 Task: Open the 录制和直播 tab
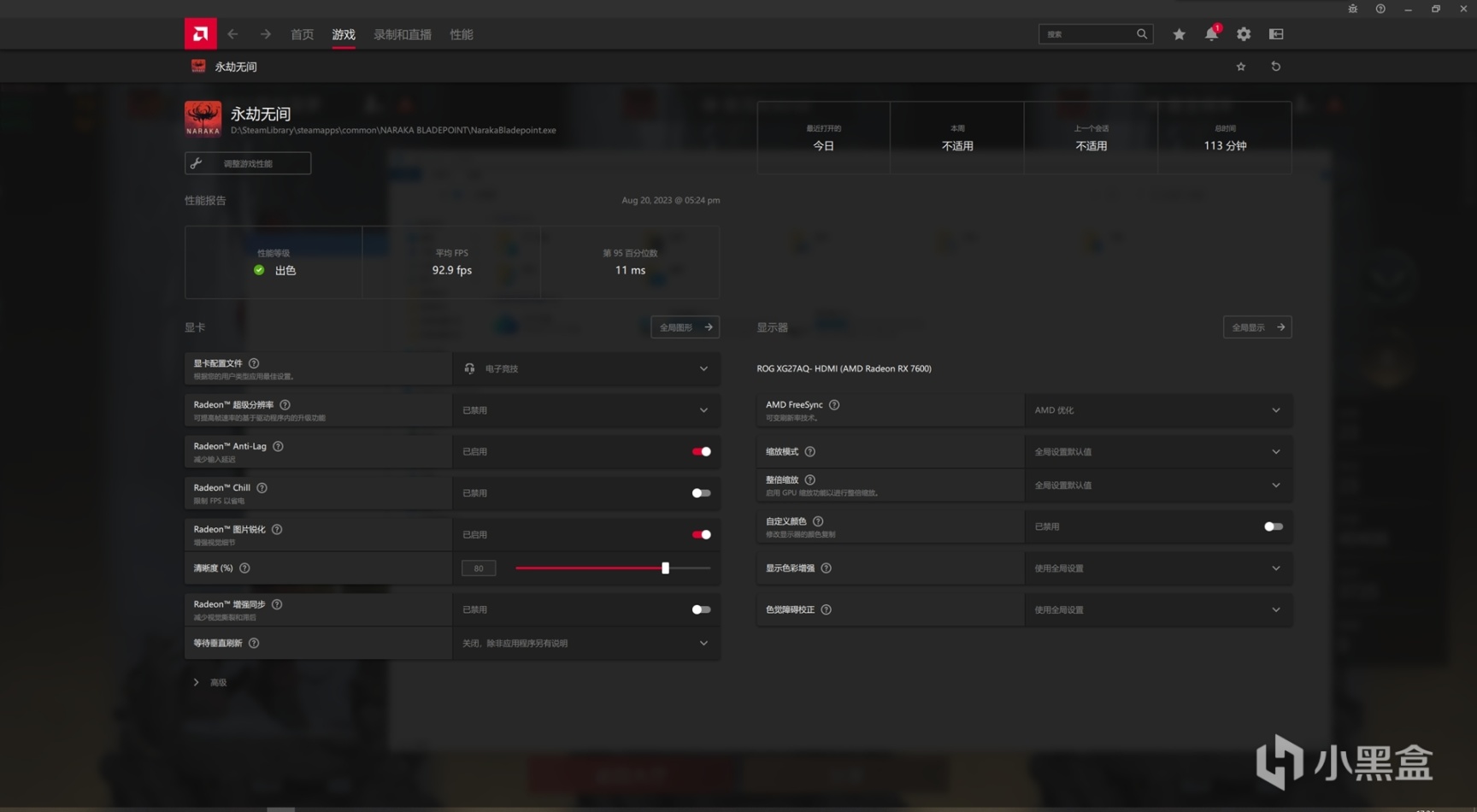(x=403, y=34)
